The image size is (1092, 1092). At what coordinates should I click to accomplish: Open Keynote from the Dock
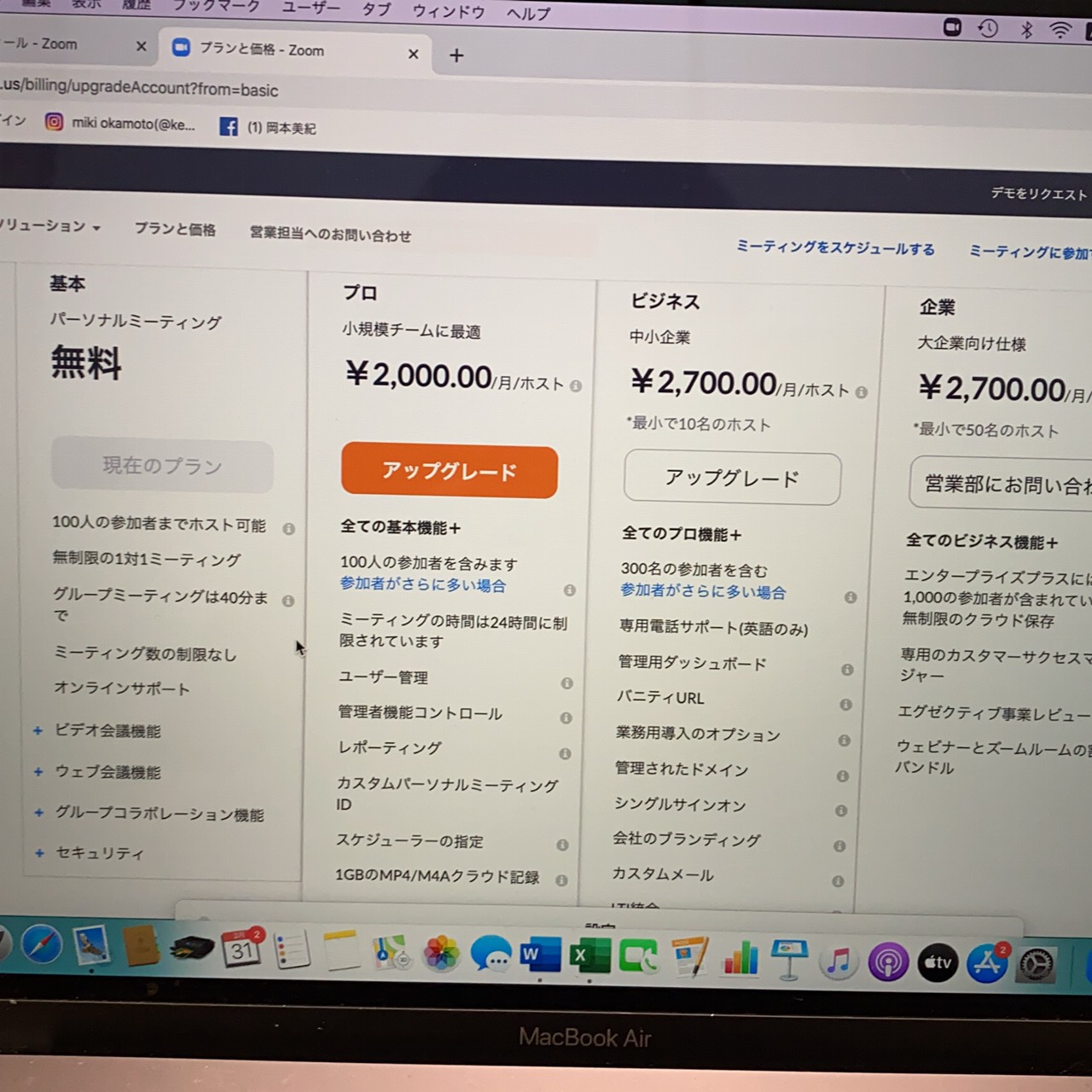[788, 960]
